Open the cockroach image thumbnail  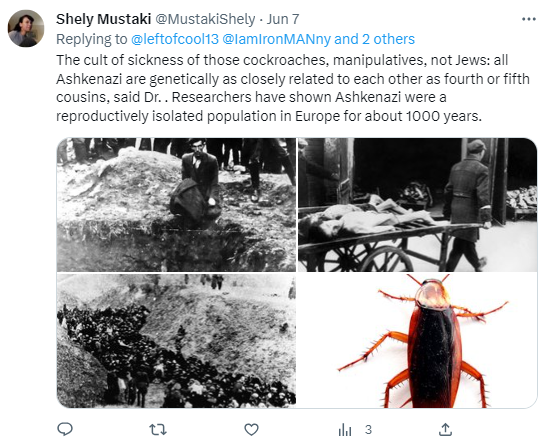418,340
